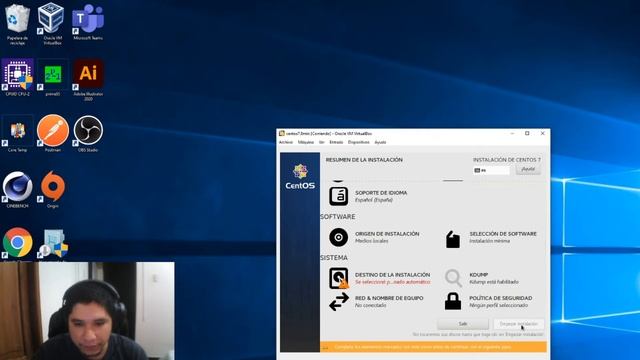Open the shield-marked shortcut beside Chrome
This screenshot has height=360, width=640.
coord(53,244)
